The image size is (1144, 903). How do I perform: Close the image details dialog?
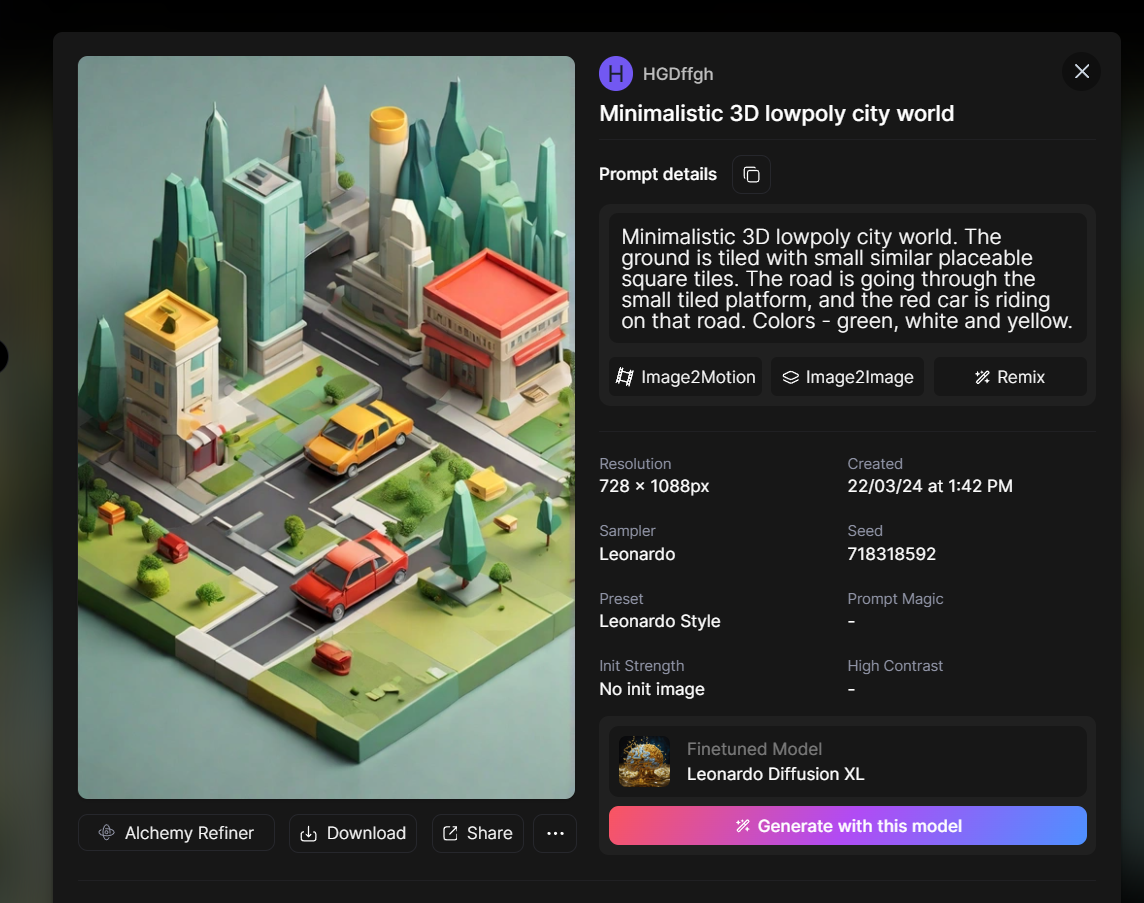click(x=1081, y=72)
